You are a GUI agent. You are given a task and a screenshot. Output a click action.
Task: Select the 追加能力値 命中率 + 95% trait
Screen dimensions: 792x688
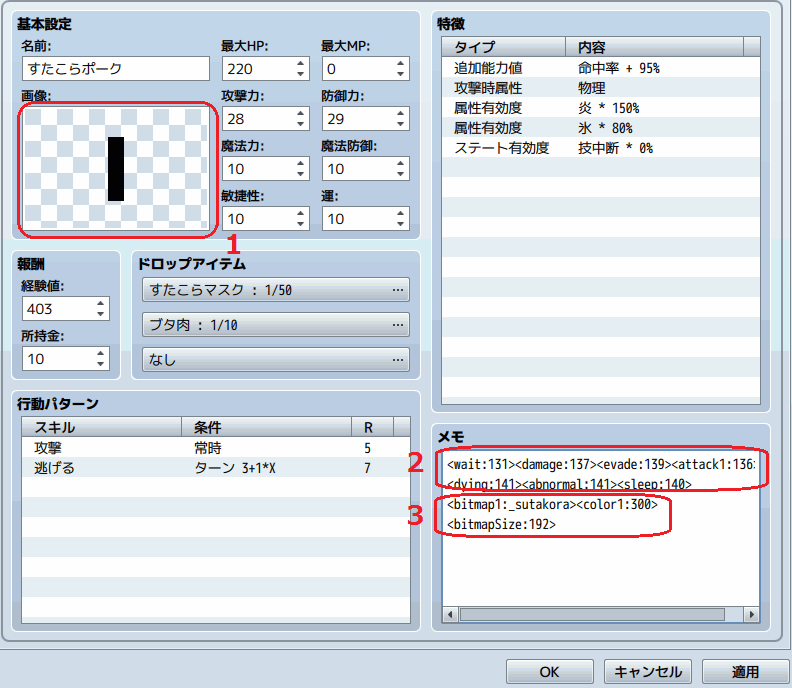click(x=601, y=68)
